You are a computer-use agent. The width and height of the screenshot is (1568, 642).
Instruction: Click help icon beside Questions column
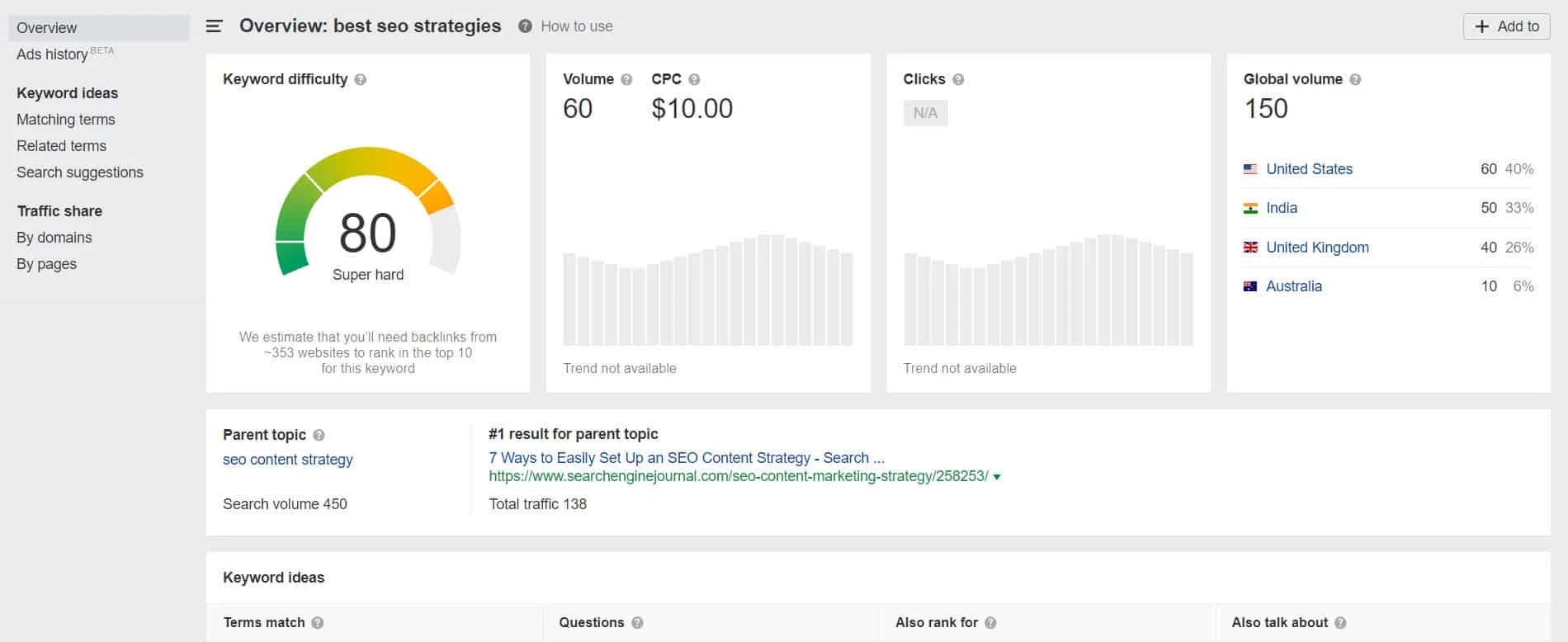pyautogui.click(x=637, y=623)
